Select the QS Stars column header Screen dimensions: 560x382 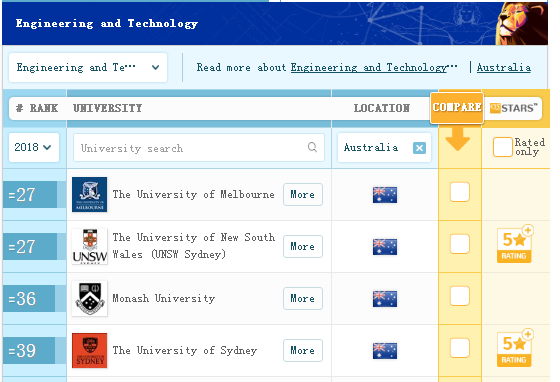tap(513, 108)
